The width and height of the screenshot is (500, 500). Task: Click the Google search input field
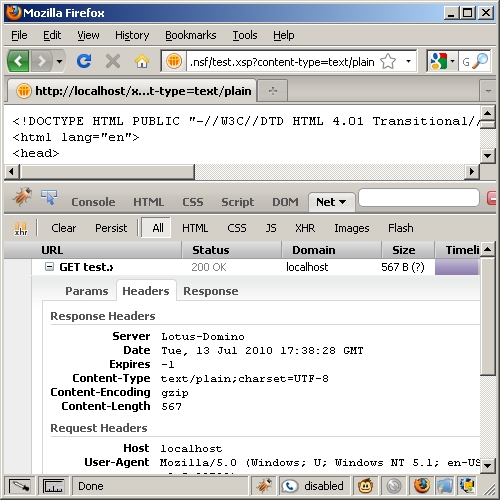pyautogui.click(x=466, y=61)
